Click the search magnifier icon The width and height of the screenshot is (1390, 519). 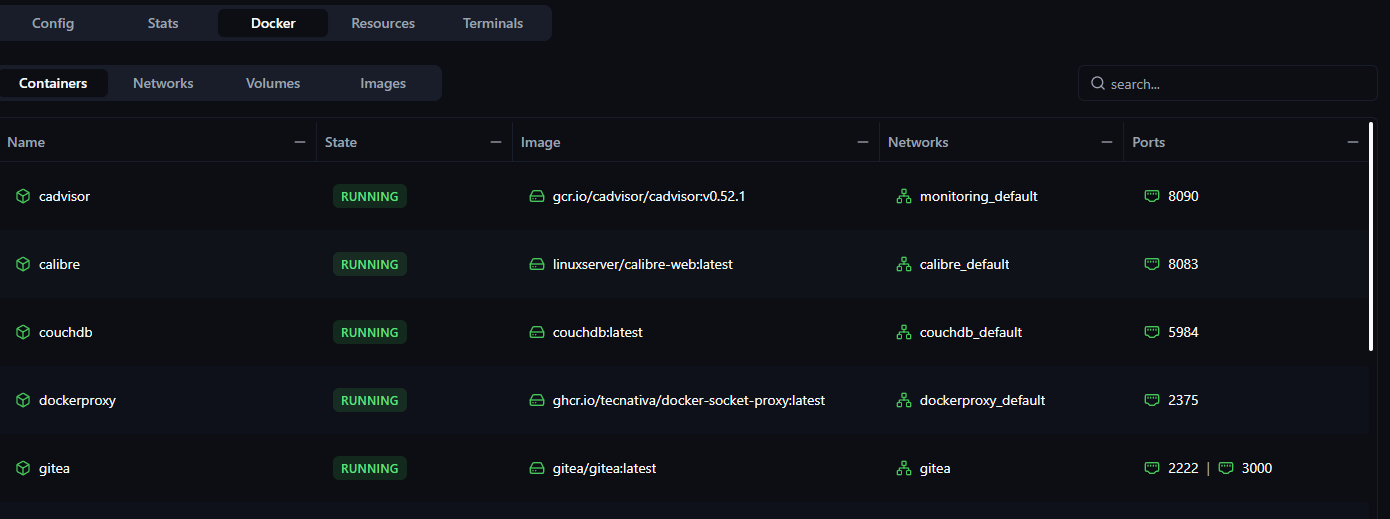(x=1098, y=84)
